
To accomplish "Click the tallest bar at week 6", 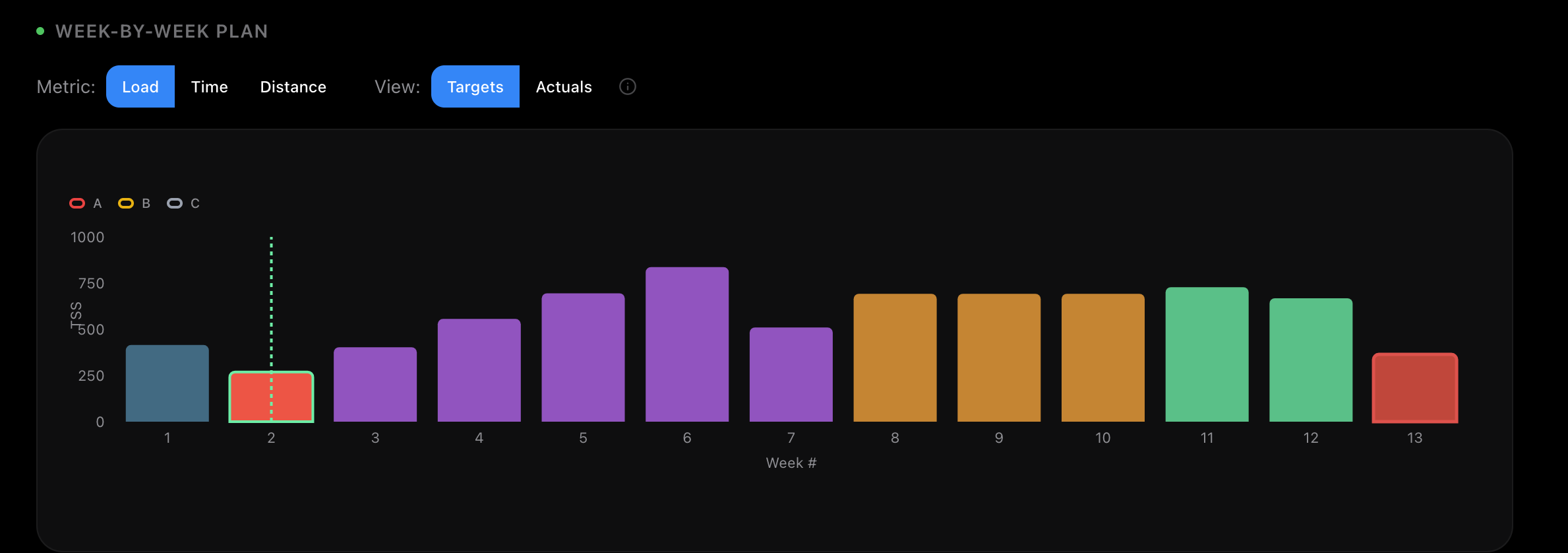I will tap(687, 344).
